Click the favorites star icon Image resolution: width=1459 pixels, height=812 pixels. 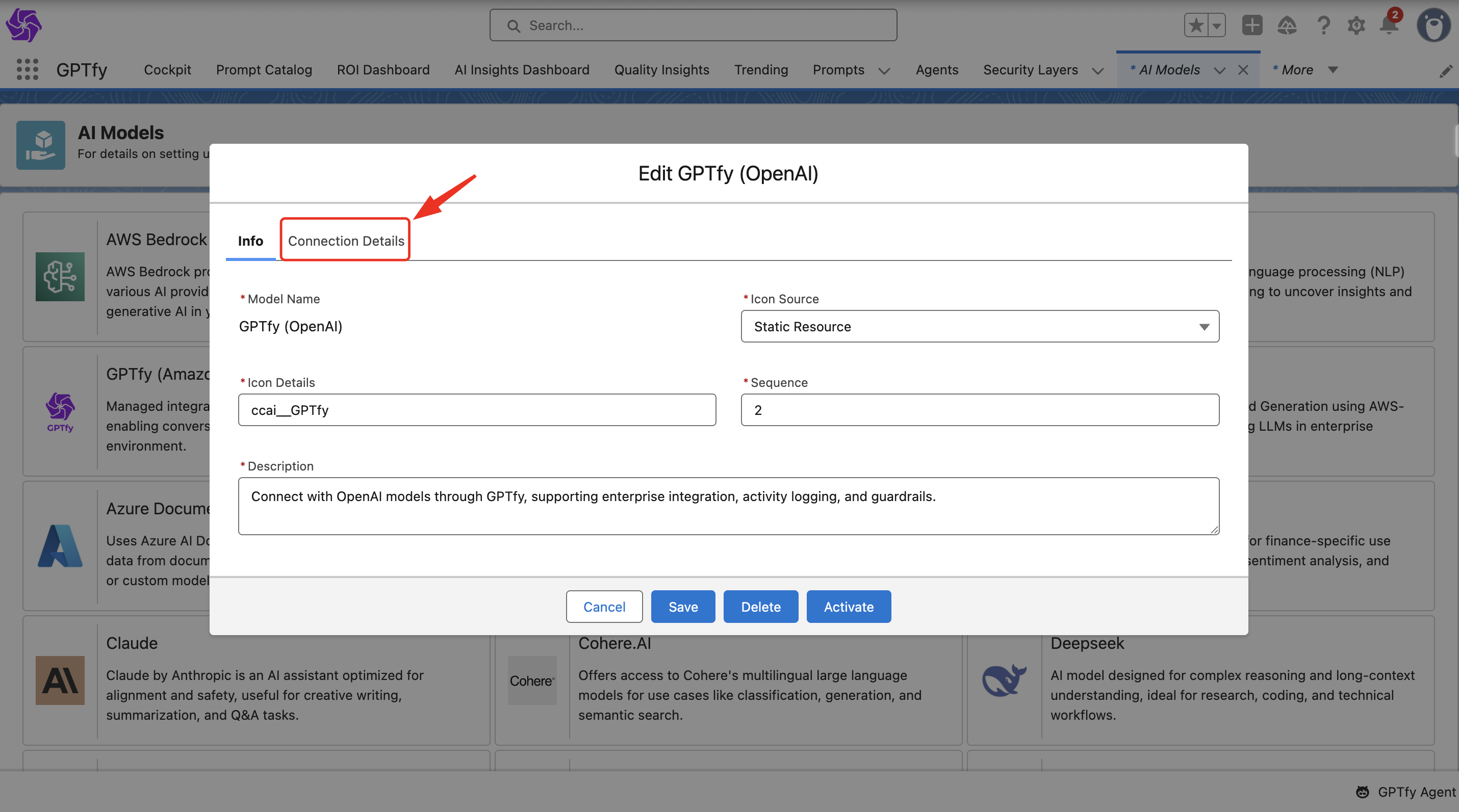1196,25
